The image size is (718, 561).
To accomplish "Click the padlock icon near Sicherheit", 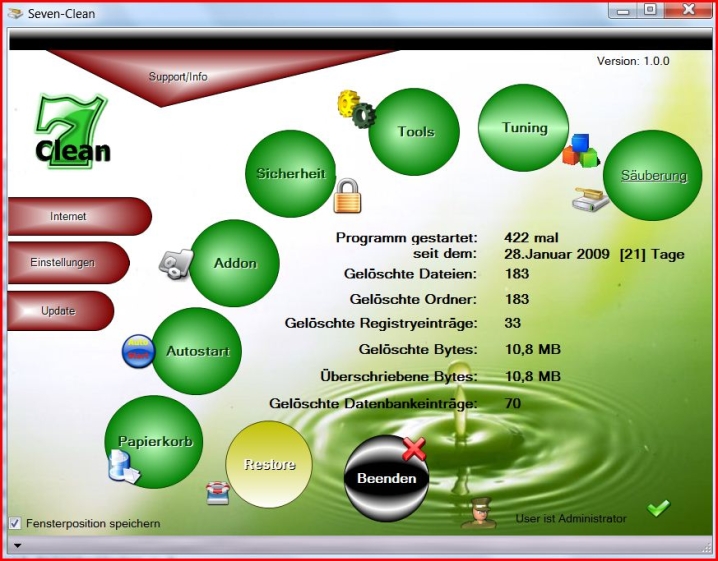I will (347, 195).
